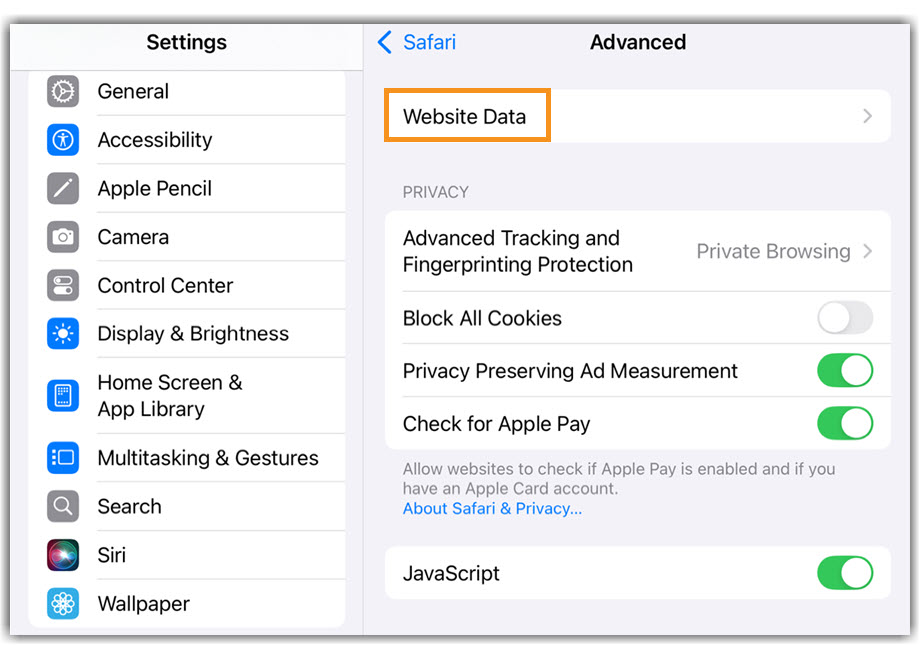This screenshot has width=920, height=645.
Task: Turn off Check for Apple Pay
Action: [x=845, y=423]
